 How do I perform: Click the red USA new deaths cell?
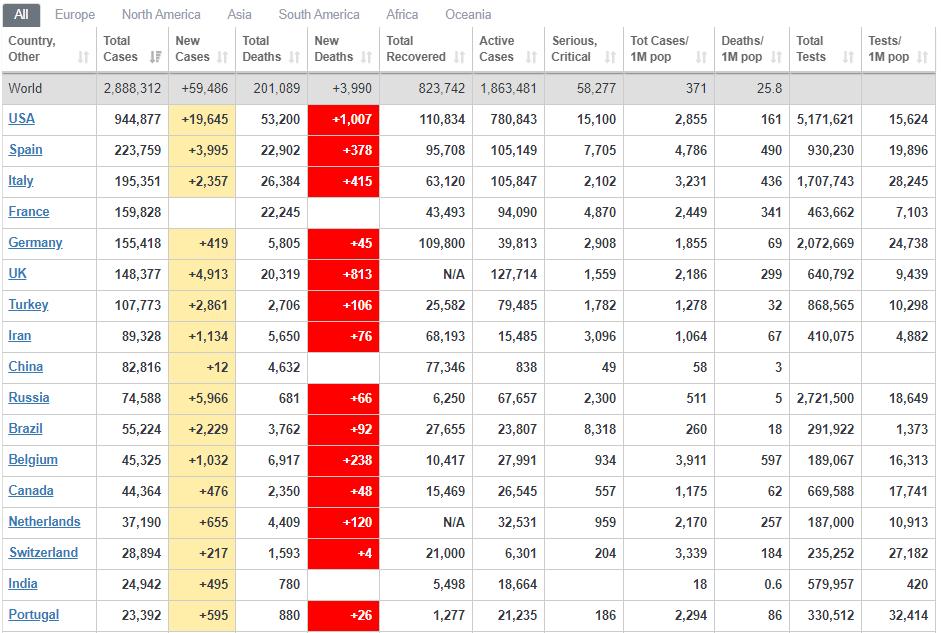(343, 120)
